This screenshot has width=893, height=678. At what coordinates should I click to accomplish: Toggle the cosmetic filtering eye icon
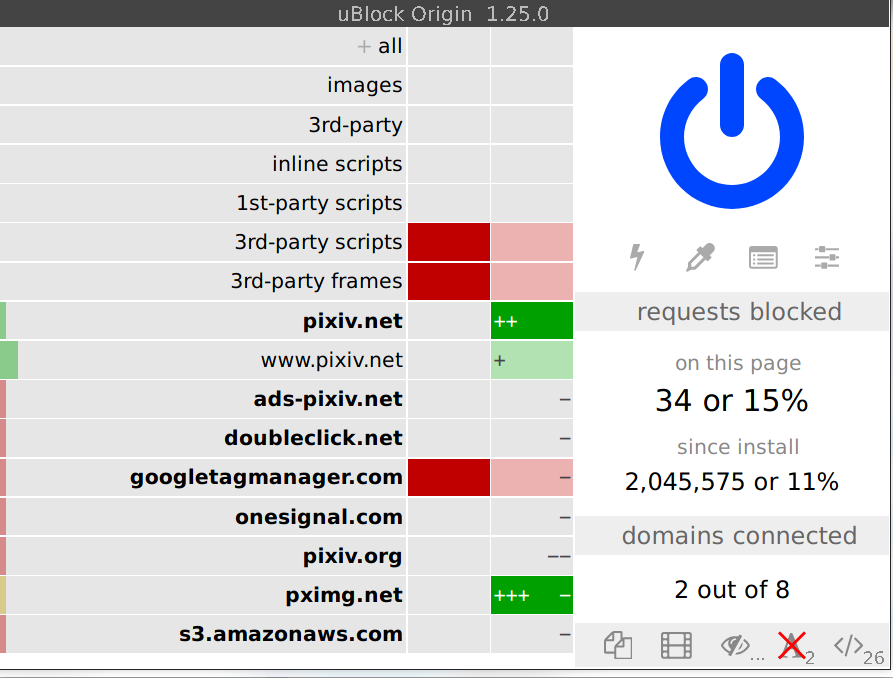click(735, 646)
